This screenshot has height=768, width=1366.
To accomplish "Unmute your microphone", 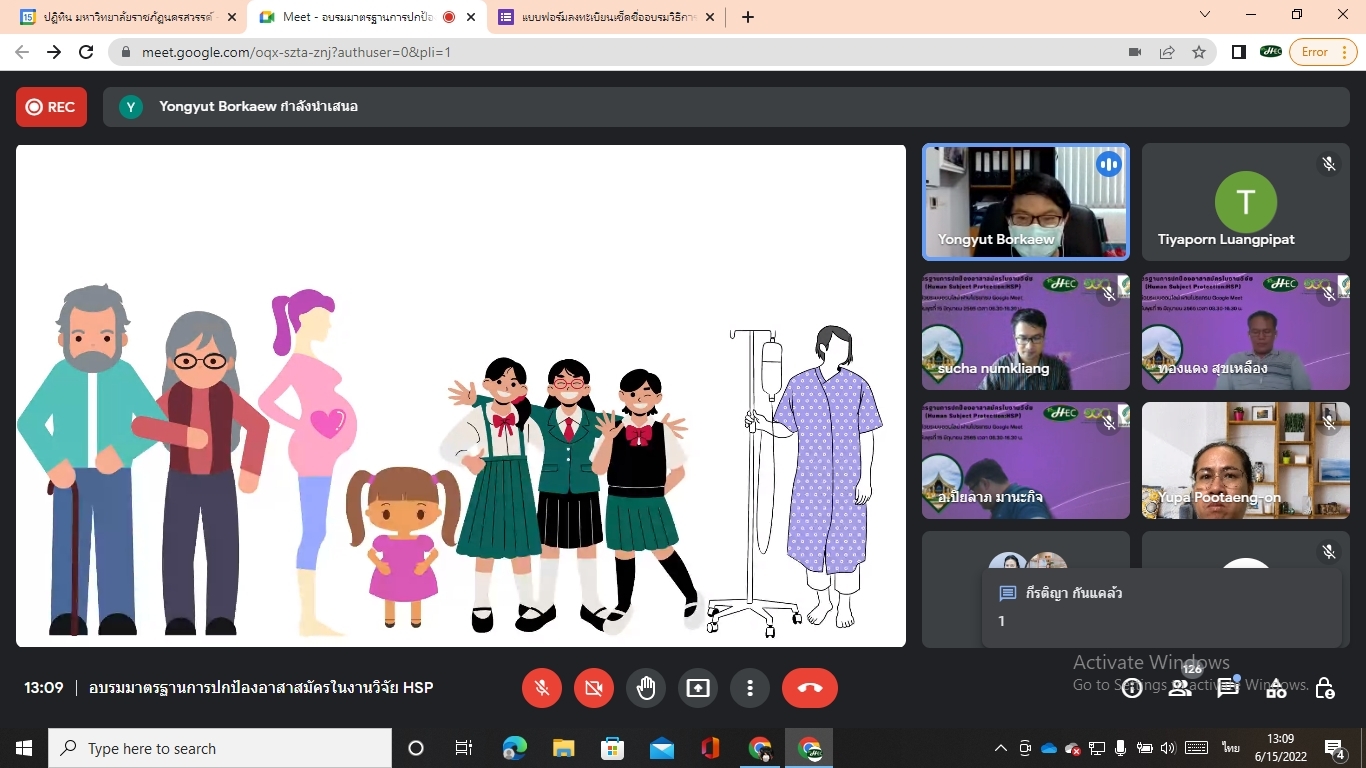I will point(542,688).
